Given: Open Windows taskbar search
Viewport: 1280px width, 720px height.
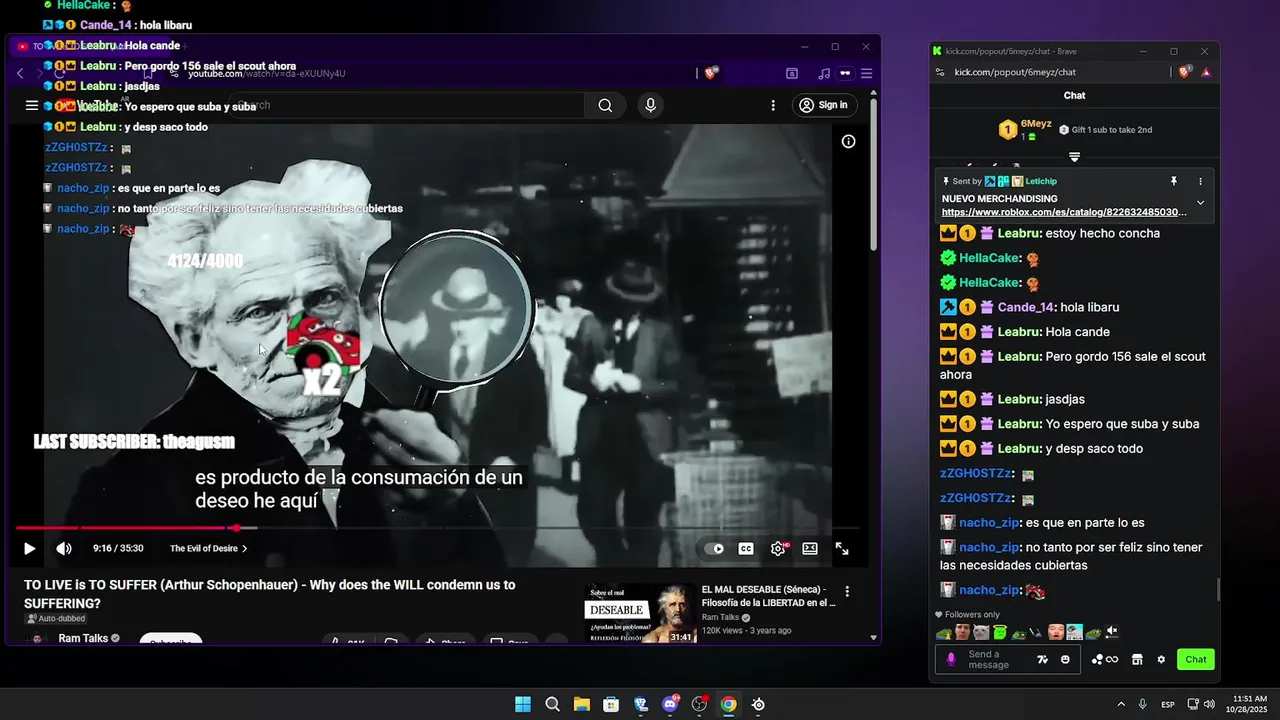Looking at the screenshot, I should coord(552,704).
